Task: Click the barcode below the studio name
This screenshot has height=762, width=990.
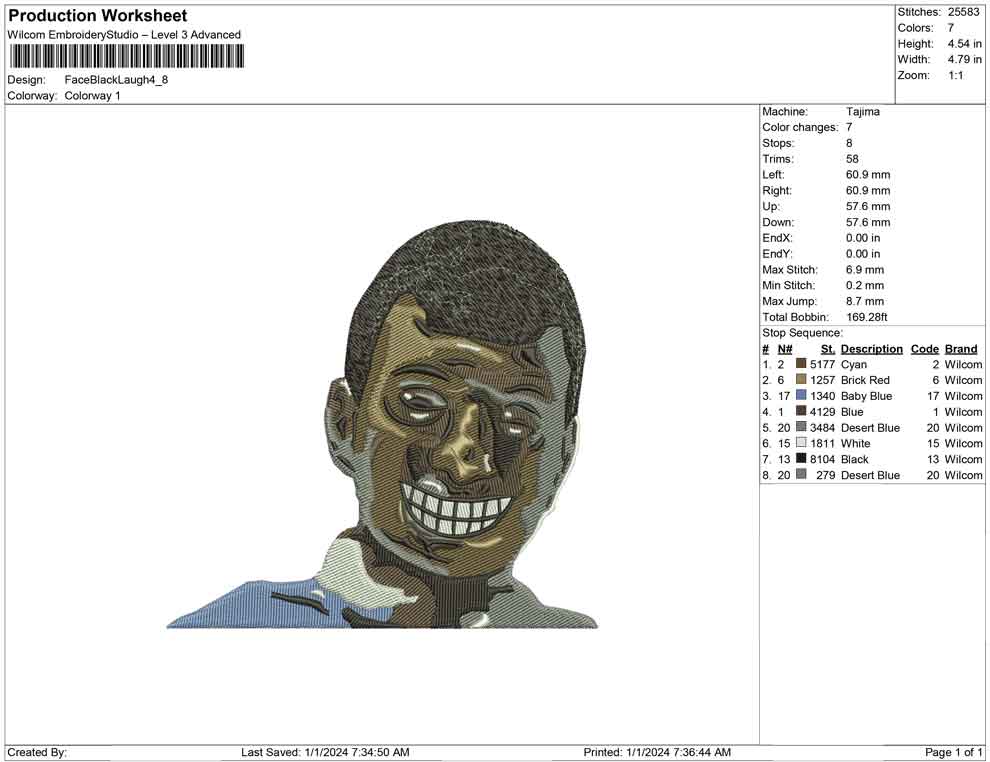Action: click(126, 56)
